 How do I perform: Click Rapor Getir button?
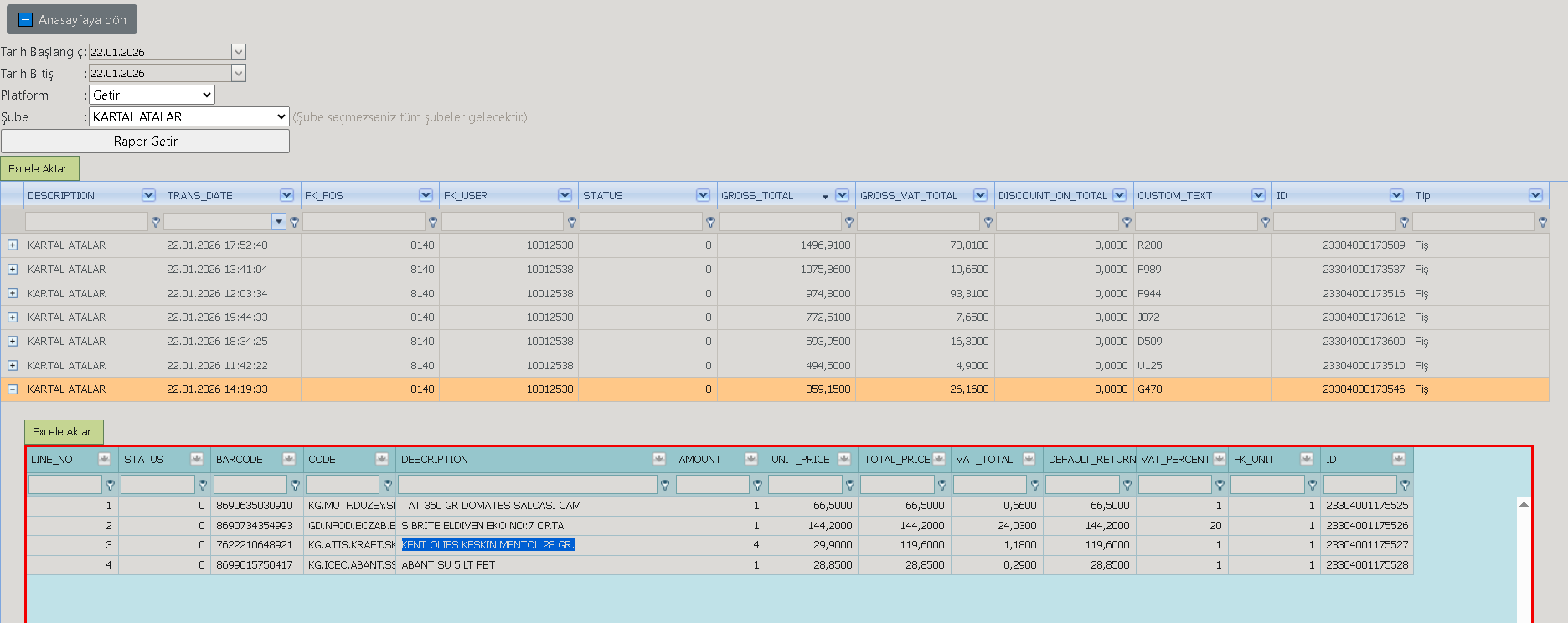click(x=145, y=142)
